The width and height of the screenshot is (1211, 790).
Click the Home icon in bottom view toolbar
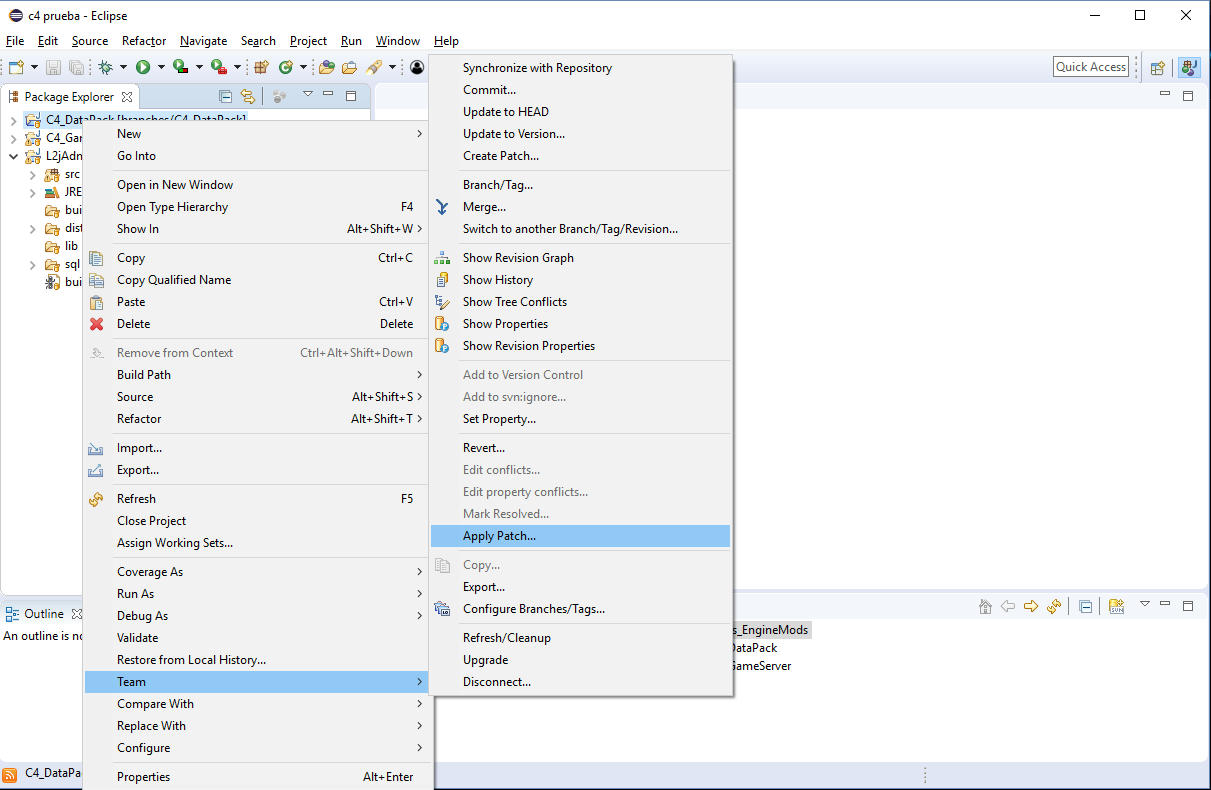985,606
